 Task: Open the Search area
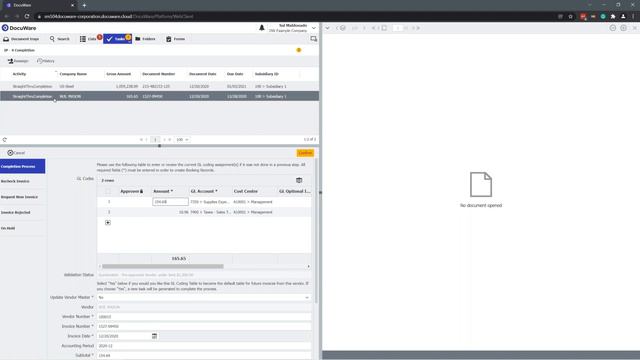(60, 39)
